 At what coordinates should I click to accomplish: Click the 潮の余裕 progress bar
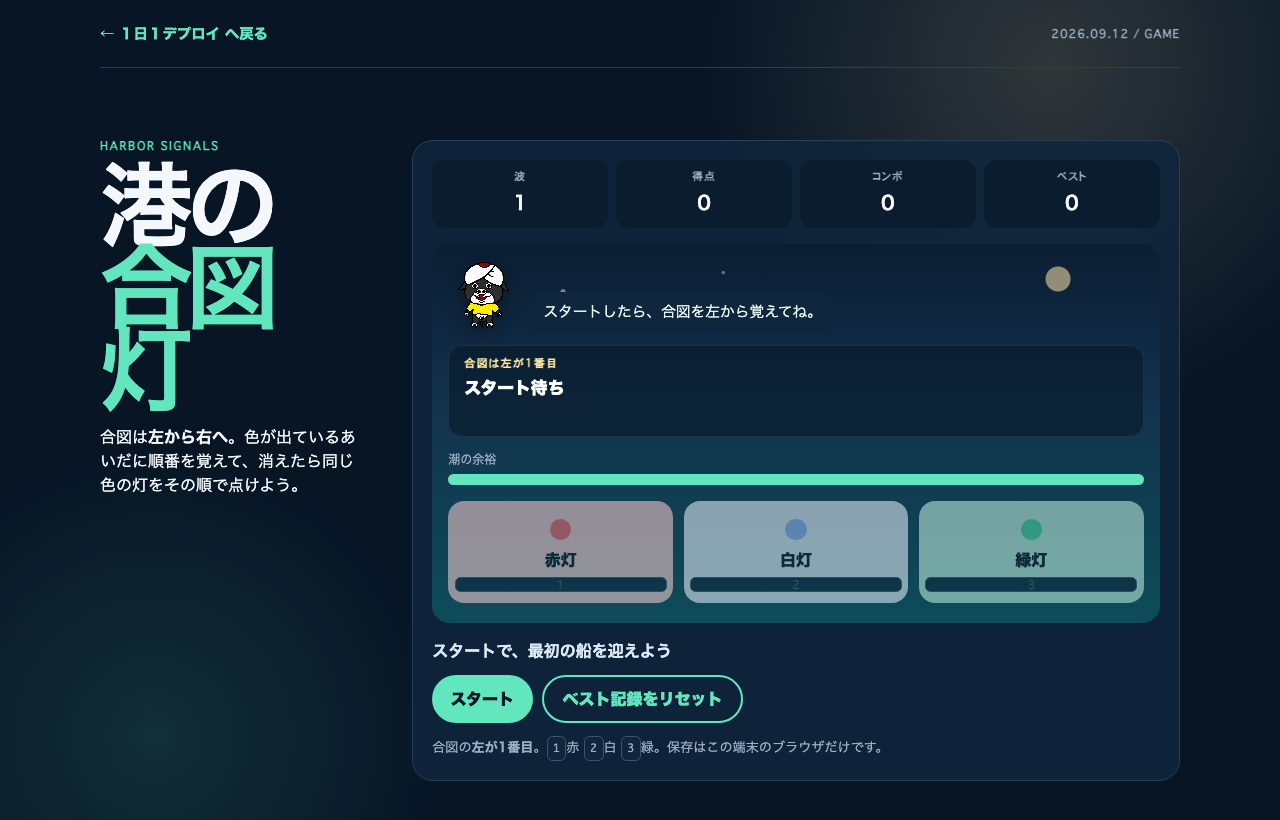[x=796, y=479]
